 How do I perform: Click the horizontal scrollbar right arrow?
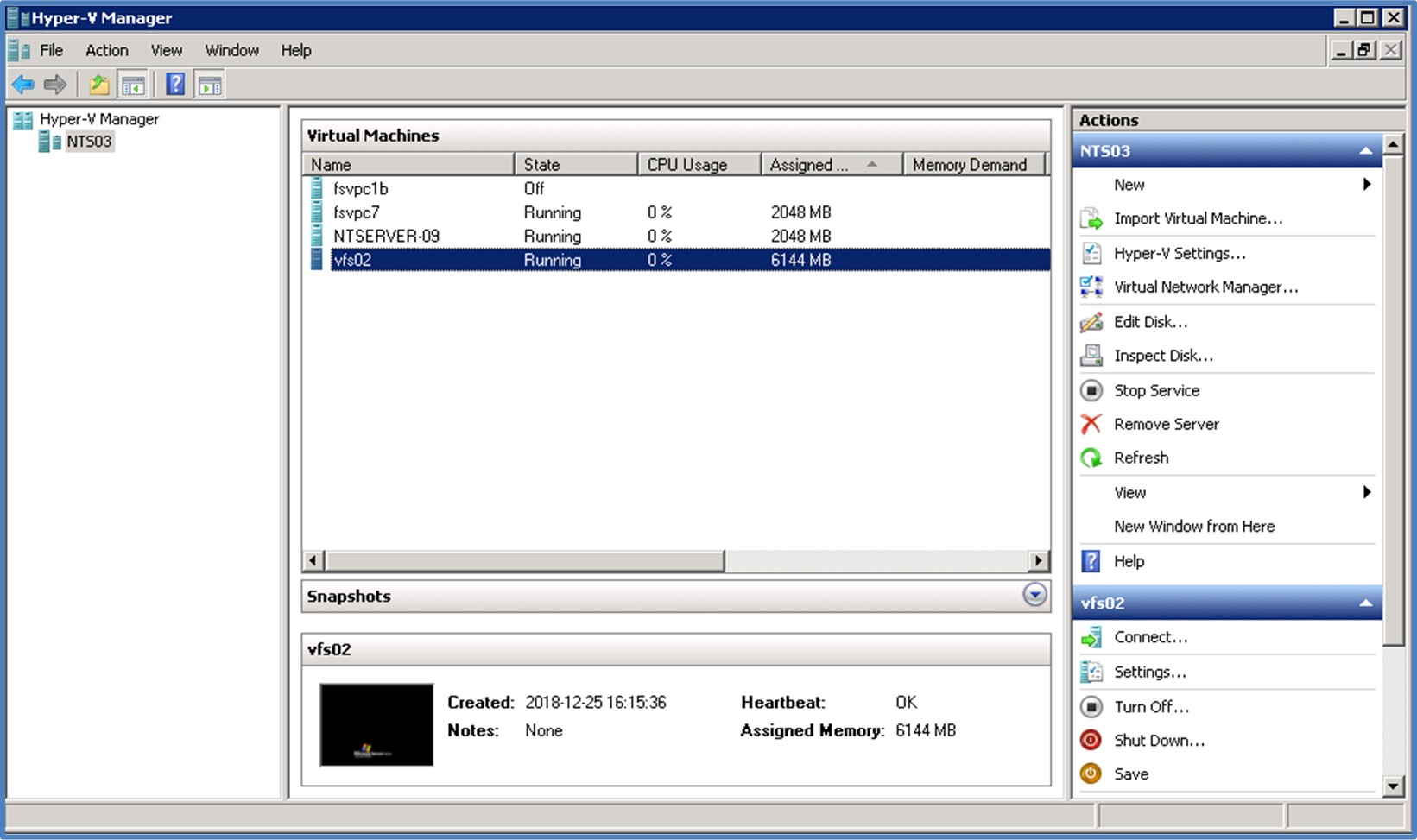(1039, 561)
